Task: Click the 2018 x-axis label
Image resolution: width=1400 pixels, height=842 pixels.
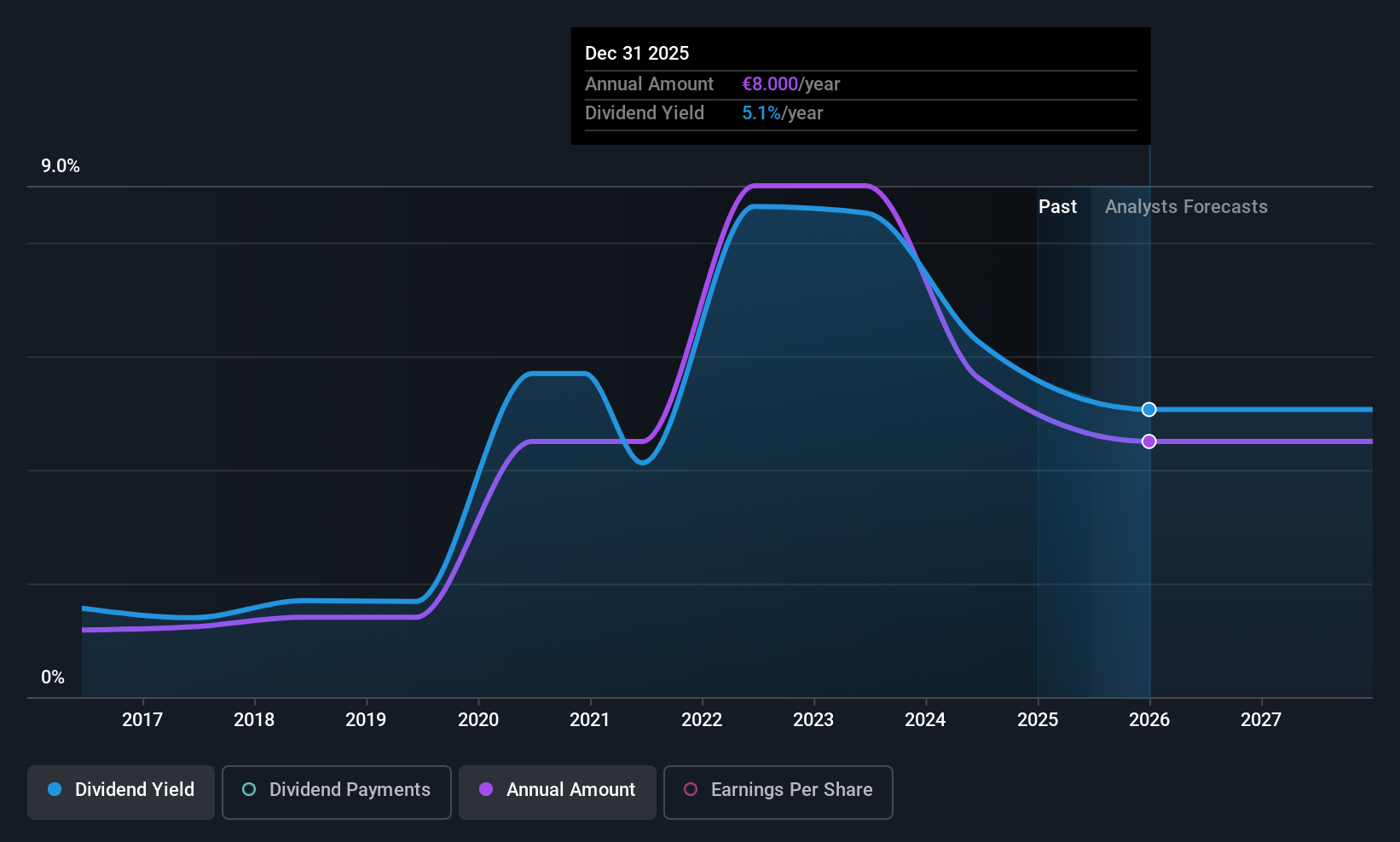Action: [x=254, y=720]
